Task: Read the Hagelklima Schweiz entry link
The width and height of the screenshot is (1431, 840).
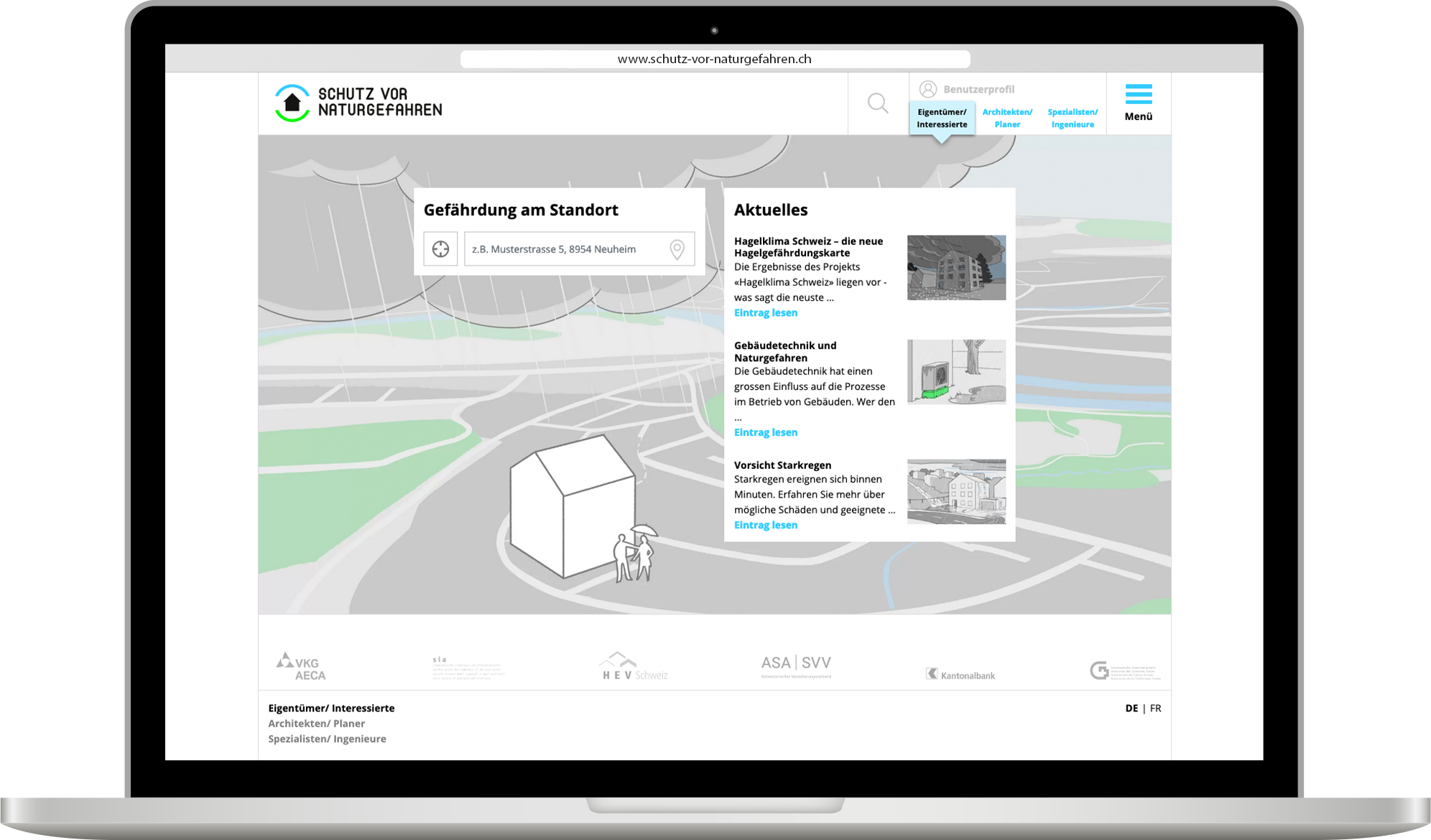Action: 766,312
